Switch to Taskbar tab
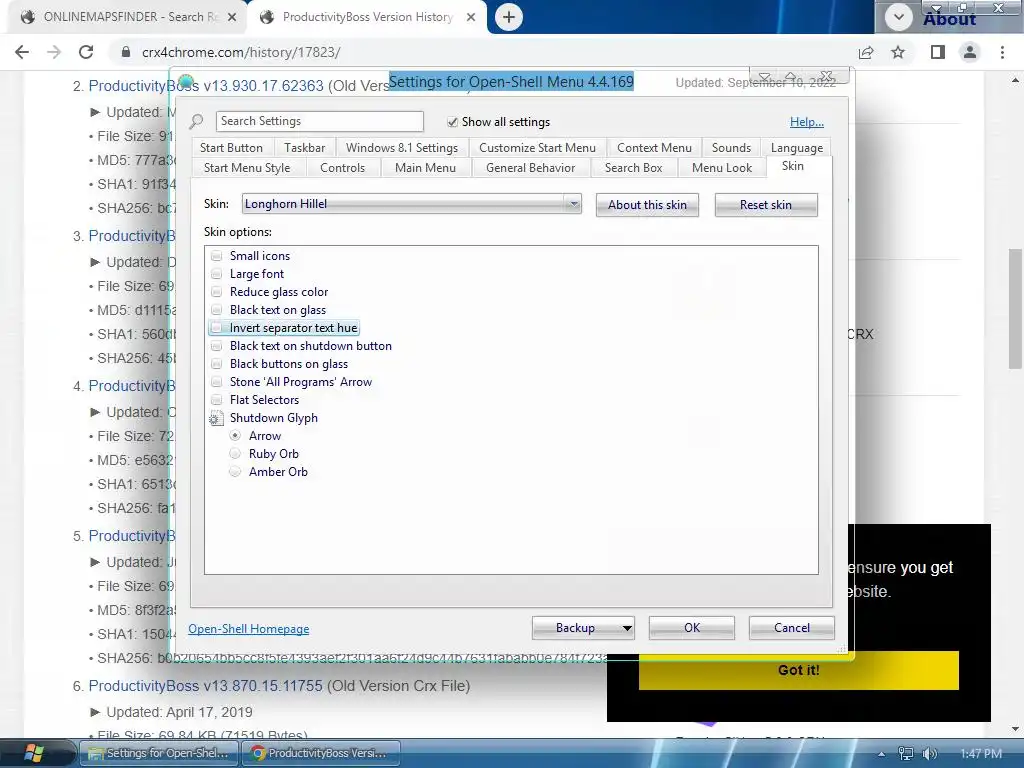This screenshot has height=768, width=1024. click(304, 148)
